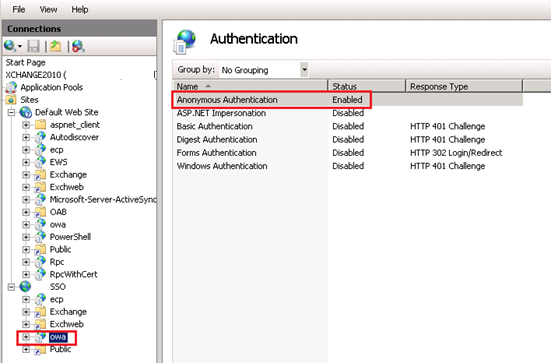Expand the owa node under SSO
551x363 pixels.
tap(26, 337)
